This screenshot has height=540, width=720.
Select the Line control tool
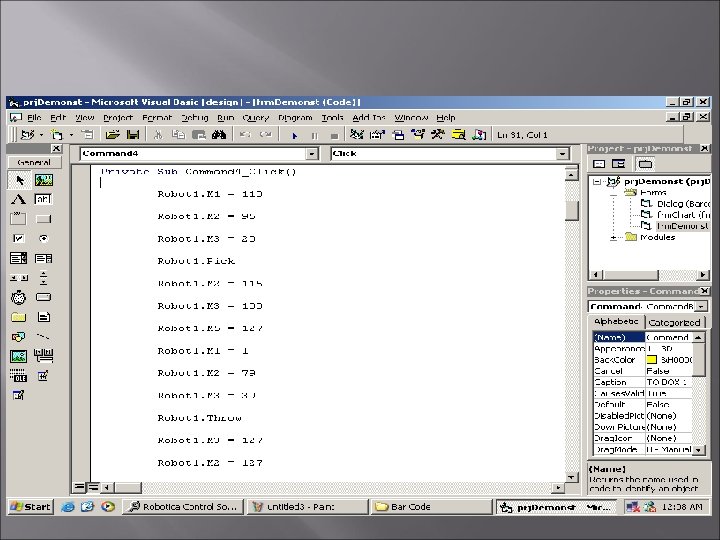(43, 337)
